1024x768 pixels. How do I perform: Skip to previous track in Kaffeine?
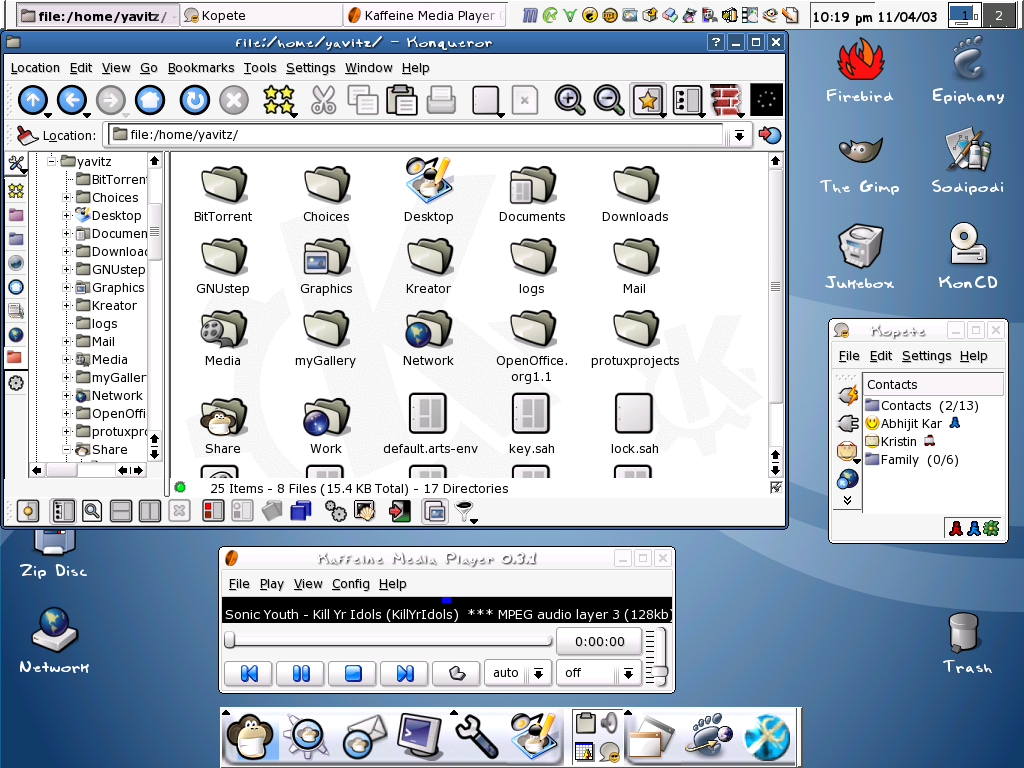(x=249, y=673)
